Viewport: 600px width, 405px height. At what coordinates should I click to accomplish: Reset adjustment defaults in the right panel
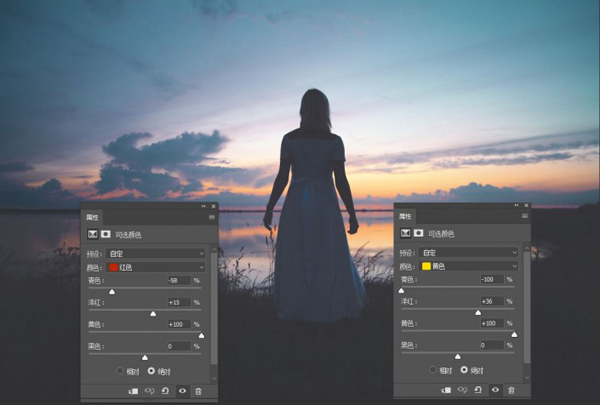coord(478,390)
